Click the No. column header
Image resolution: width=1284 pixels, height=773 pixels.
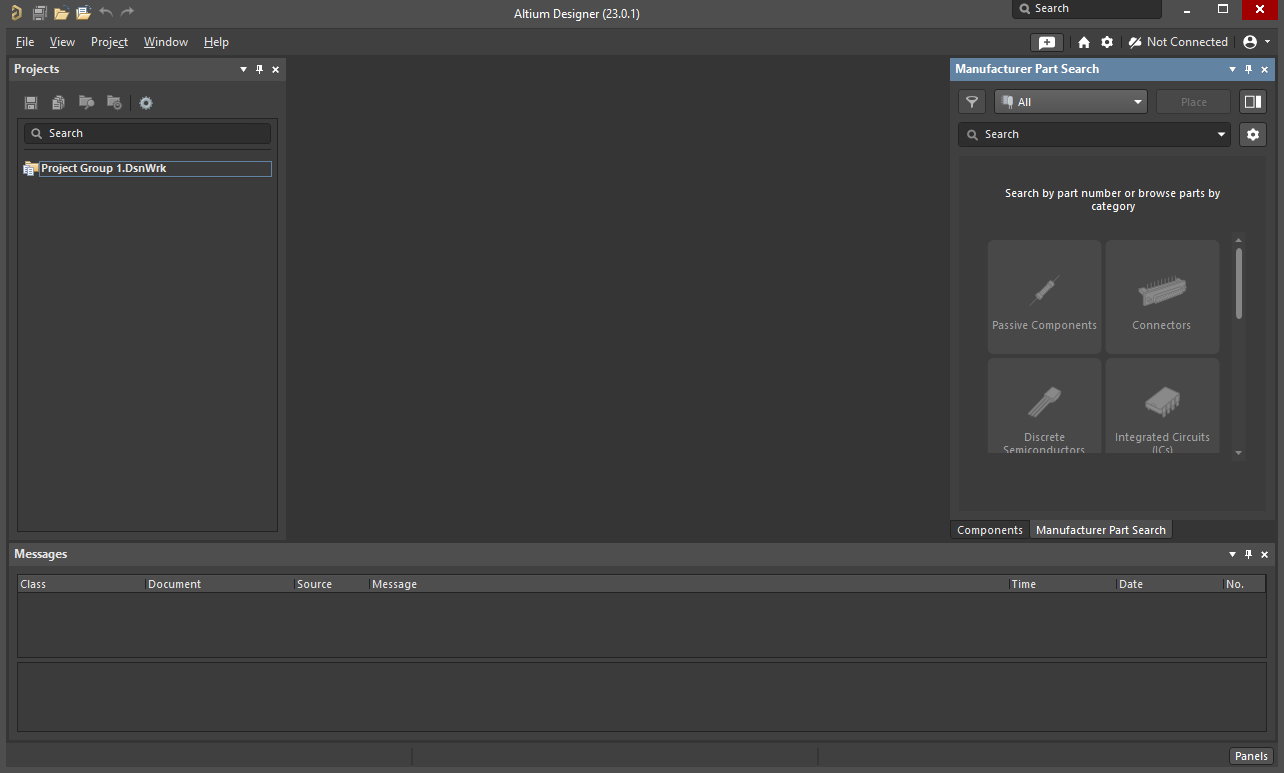1243,584
